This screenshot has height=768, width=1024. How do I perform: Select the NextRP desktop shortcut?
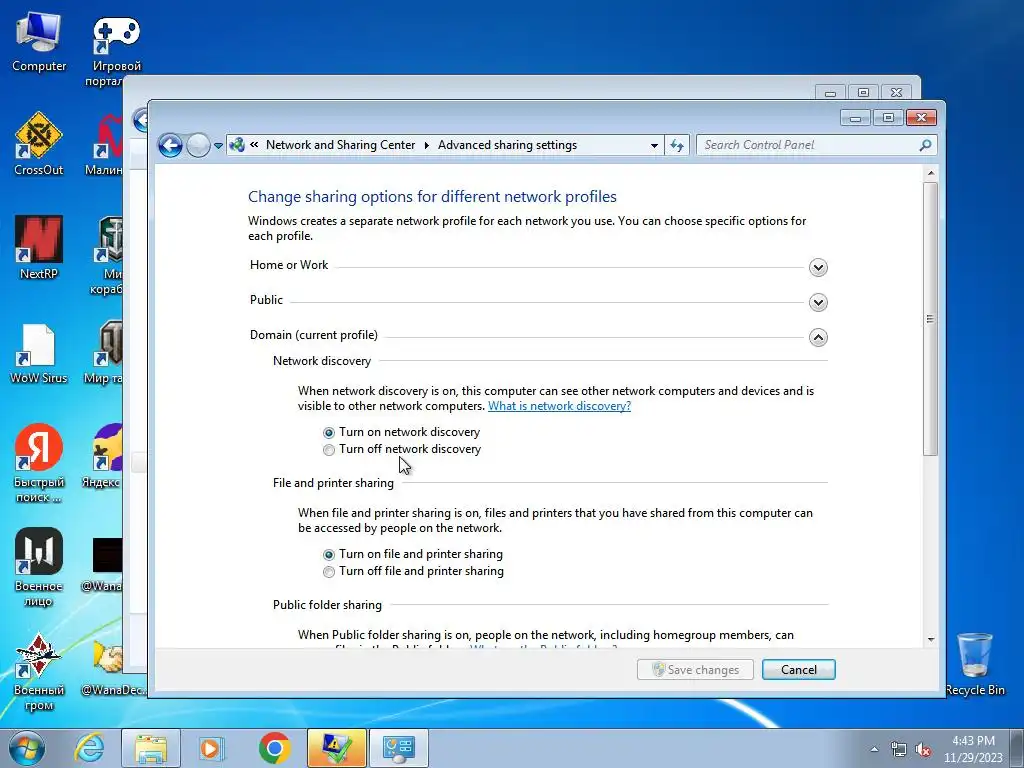click(39, 248)
